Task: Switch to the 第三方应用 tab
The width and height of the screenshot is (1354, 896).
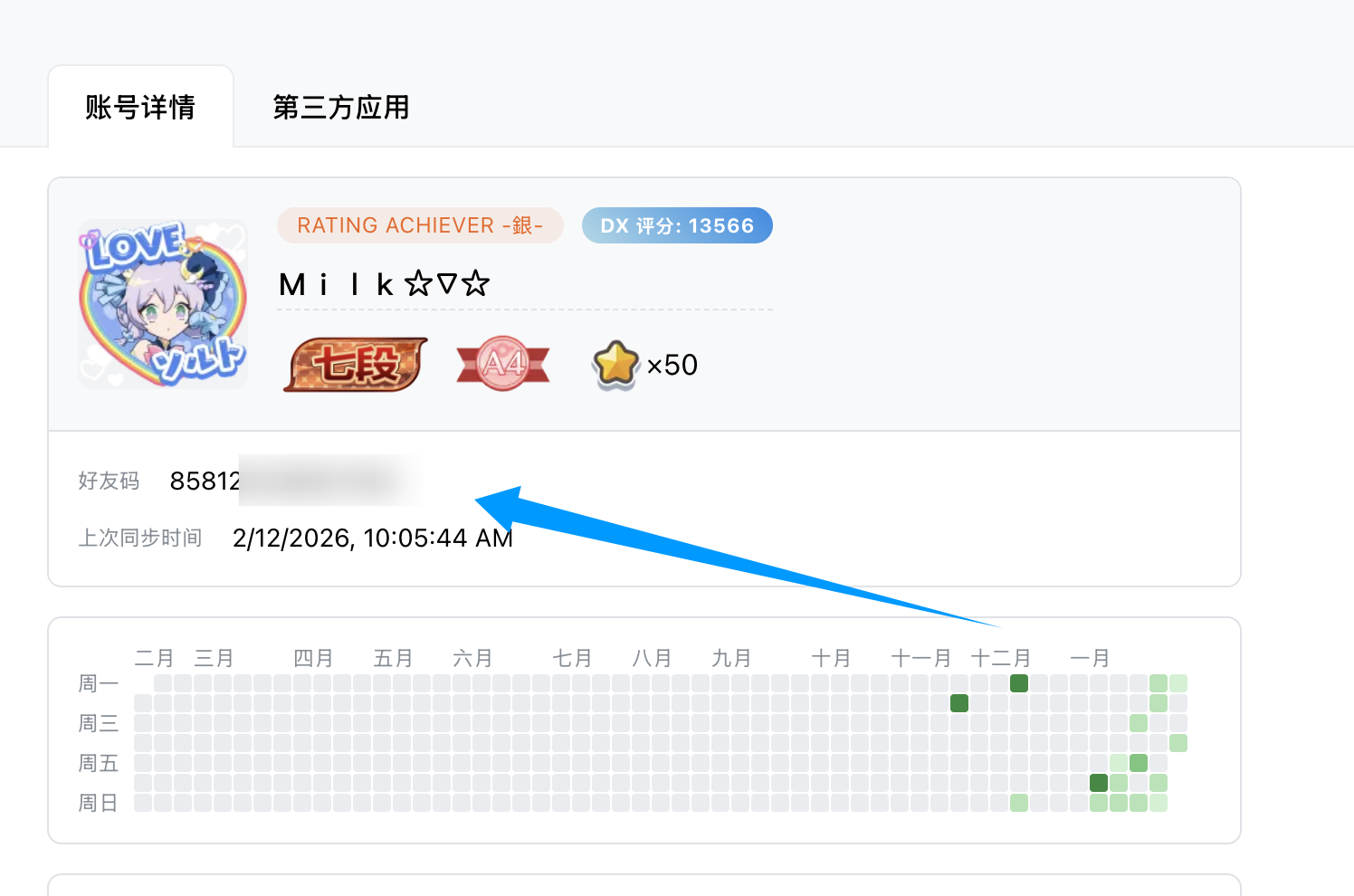Action: pyautogui.click(x=341, y=108)
